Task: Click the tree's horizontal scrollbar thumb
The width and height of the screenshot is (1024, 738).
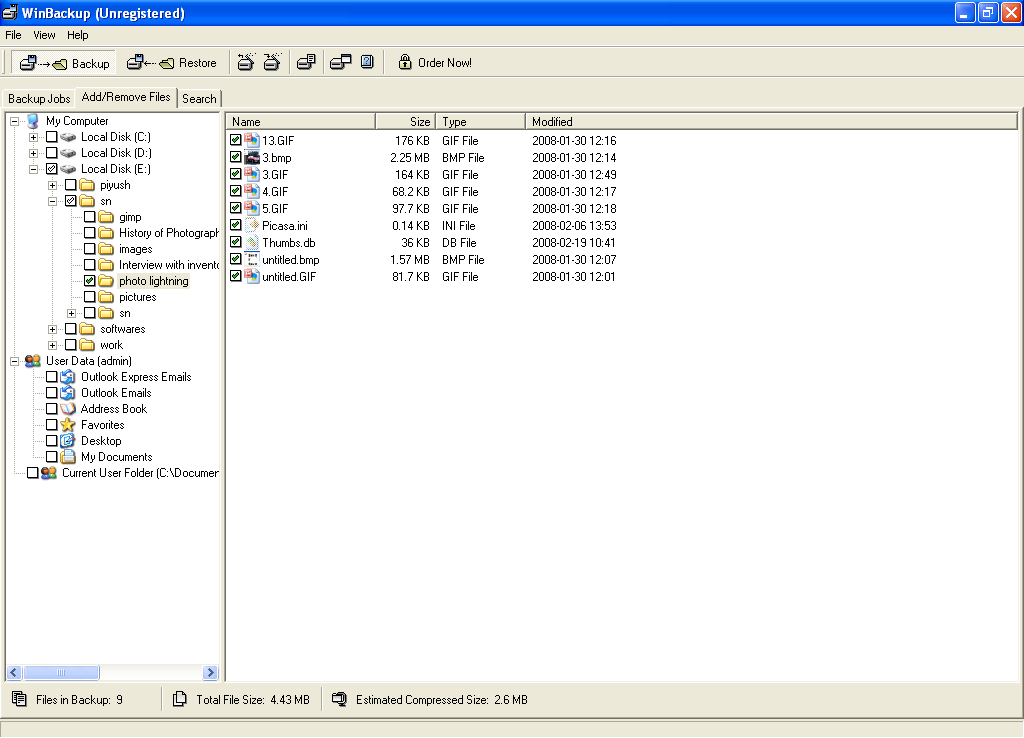Action: [x=61, y=672]
